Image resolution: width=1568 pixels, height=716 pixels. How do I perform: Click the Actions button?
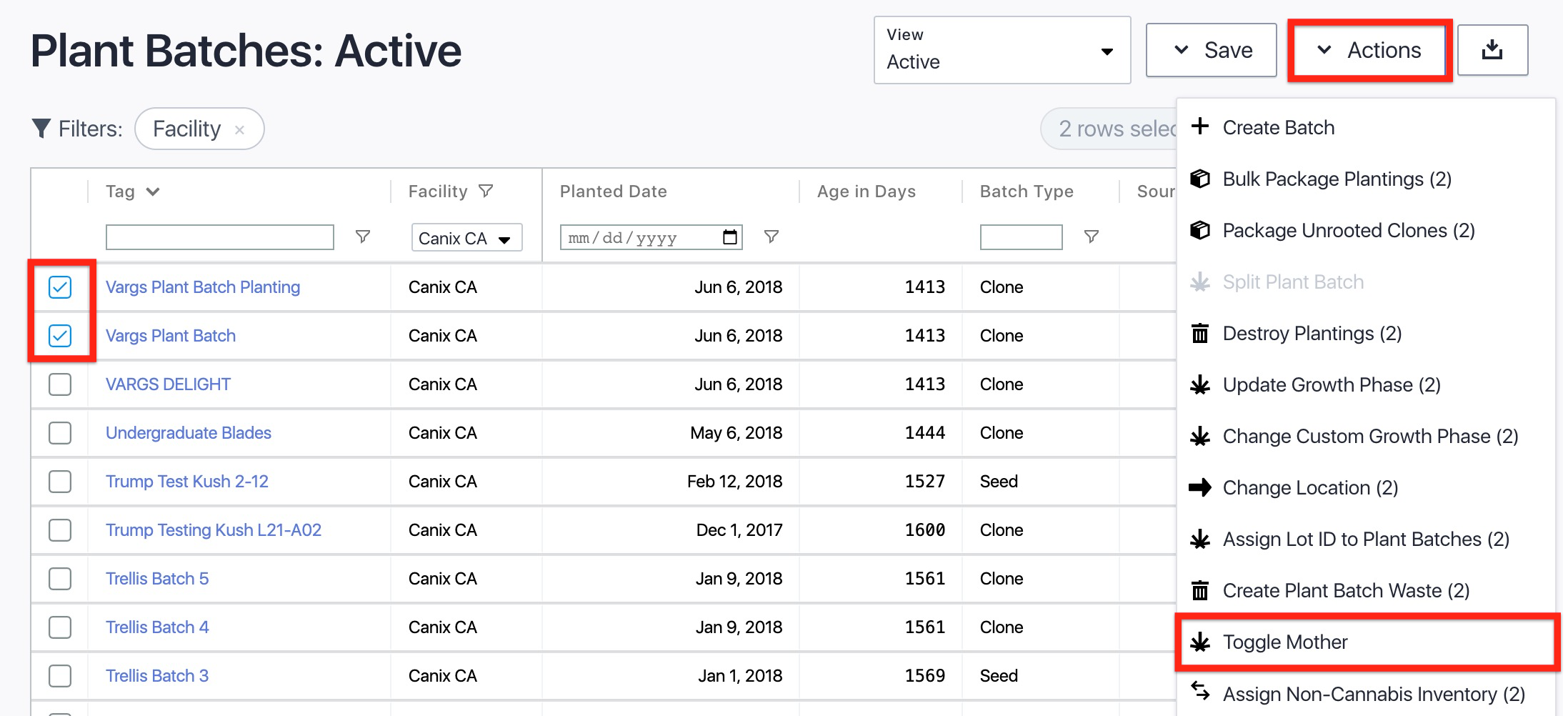click(x=1369, y=50)
